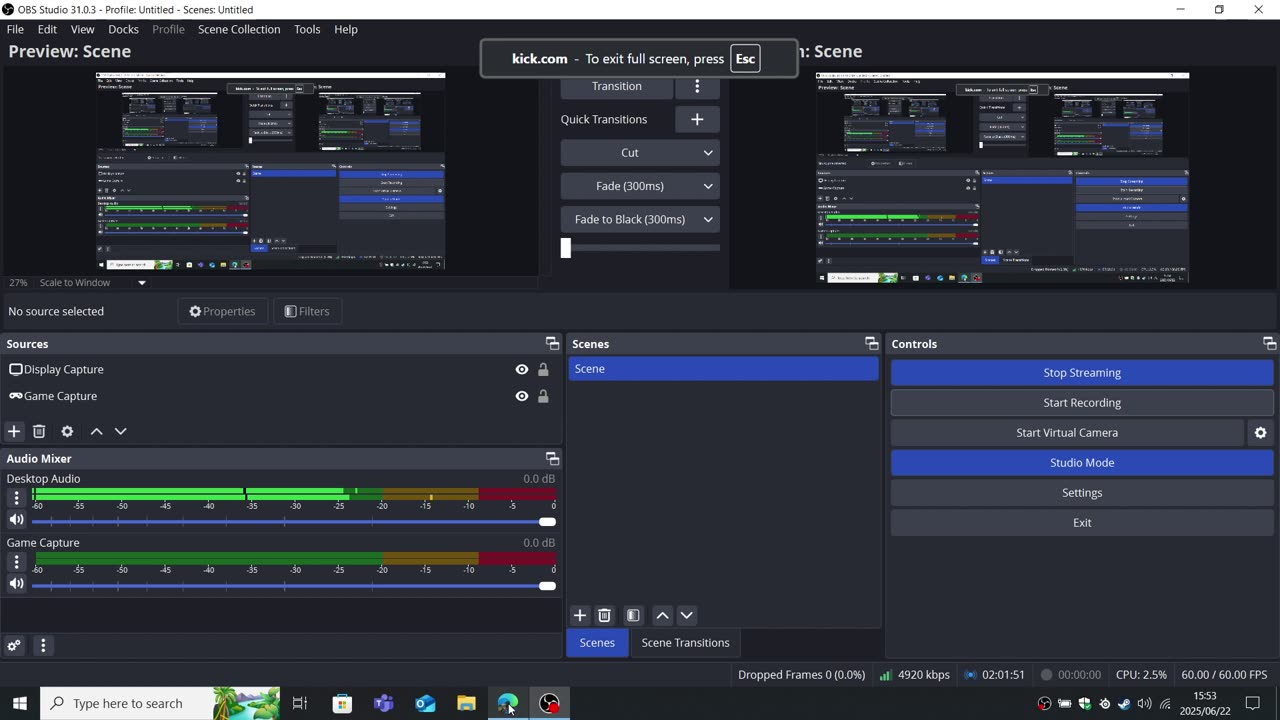This screenshot has height=720, width=1280.
Task: Open Scale to Window preview dropdown
Action: tap(92, 282)
